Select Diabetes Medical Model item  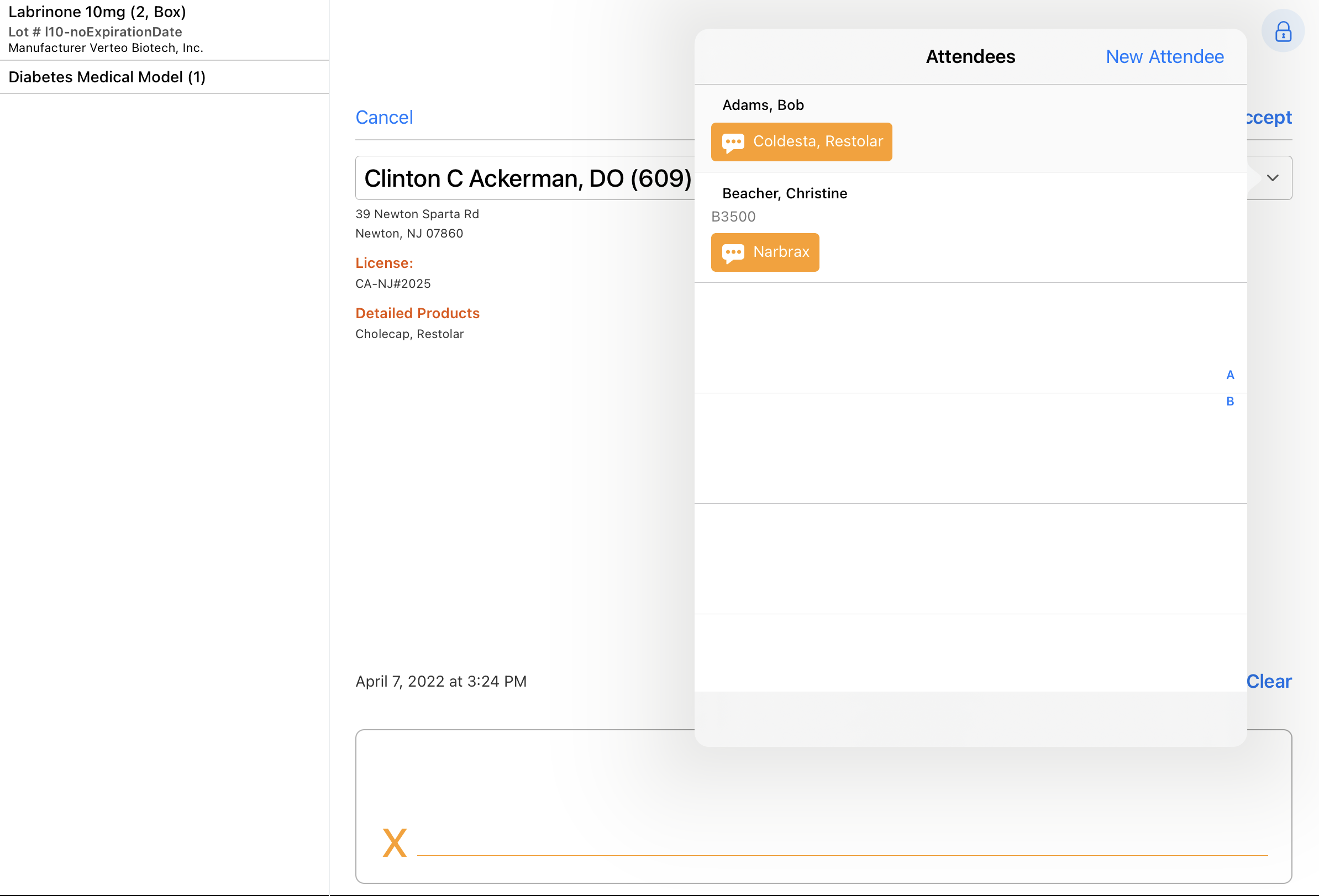[x=107, y=77]
